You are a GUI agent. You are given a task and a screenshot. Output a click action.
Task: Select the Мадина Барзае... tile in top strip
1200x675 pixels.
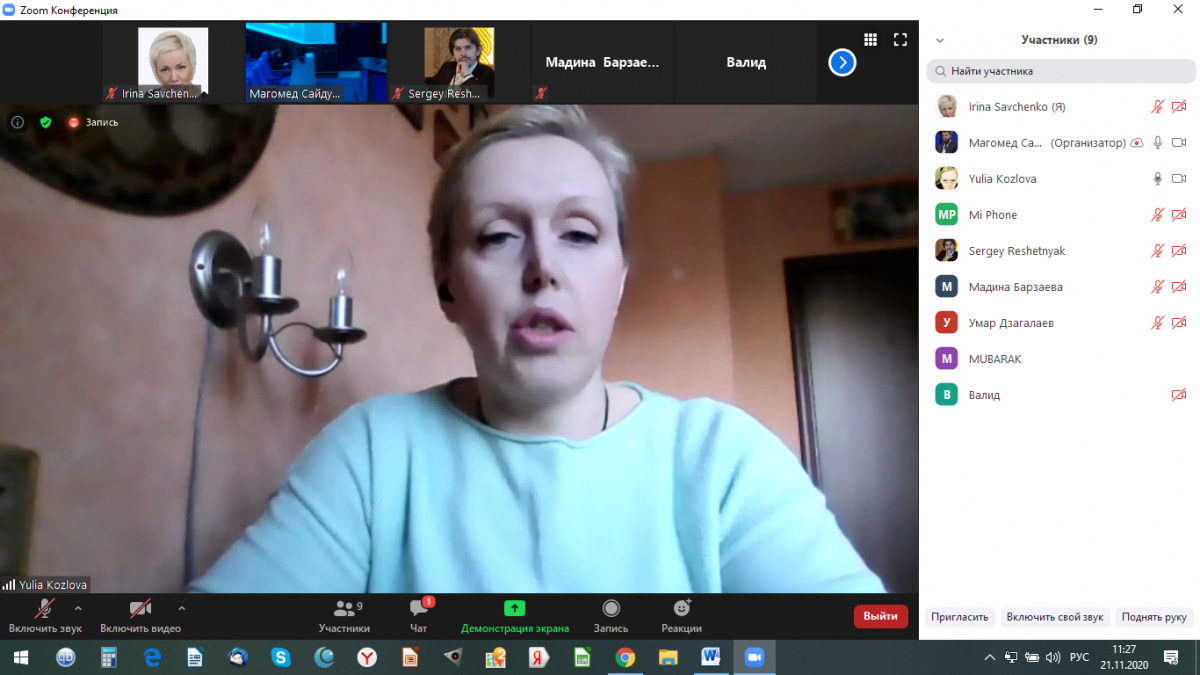point(602,62)
